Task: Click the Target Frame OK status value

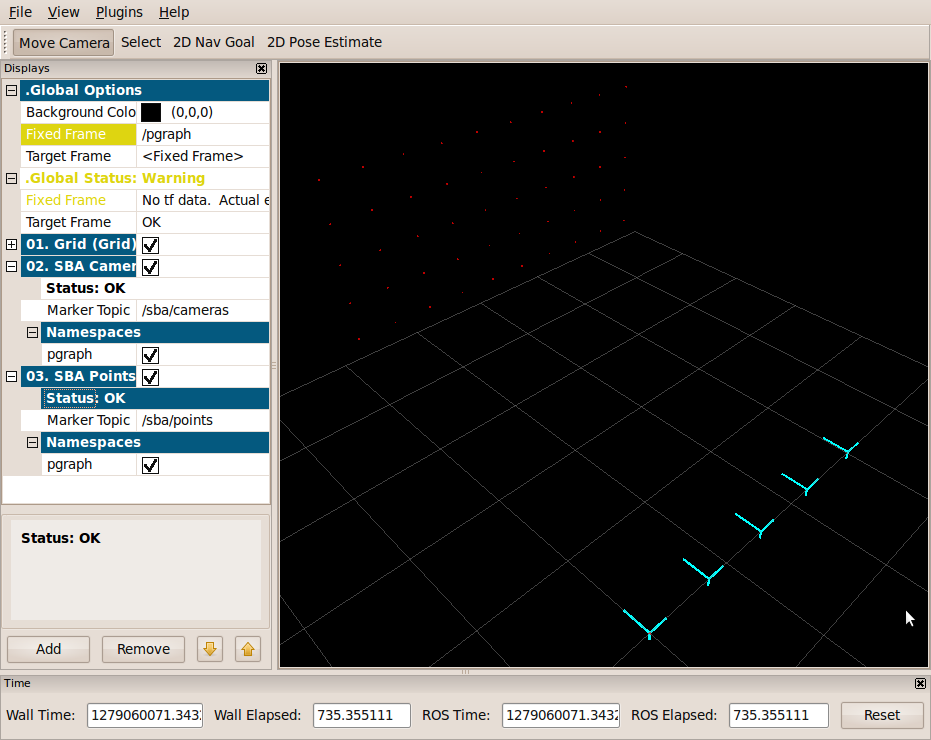Action: [x=203, y=222]
